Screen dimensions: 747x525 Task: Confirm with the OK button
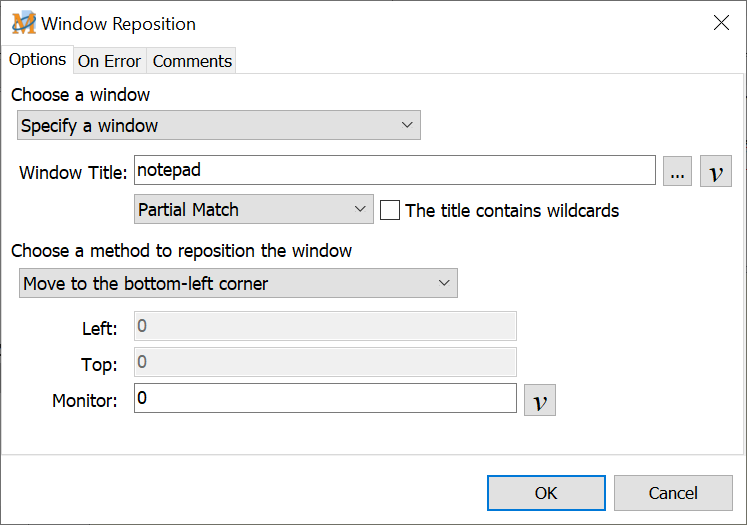point(546,492)
